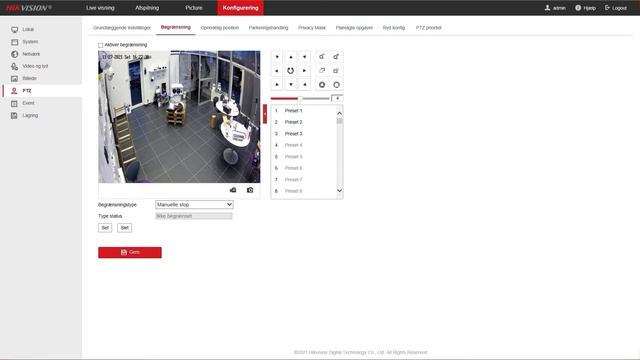Open the Planlagte opgaver tab
This screenshot has width=640, height=360.
pyautogui.click(x=354, y=28)
